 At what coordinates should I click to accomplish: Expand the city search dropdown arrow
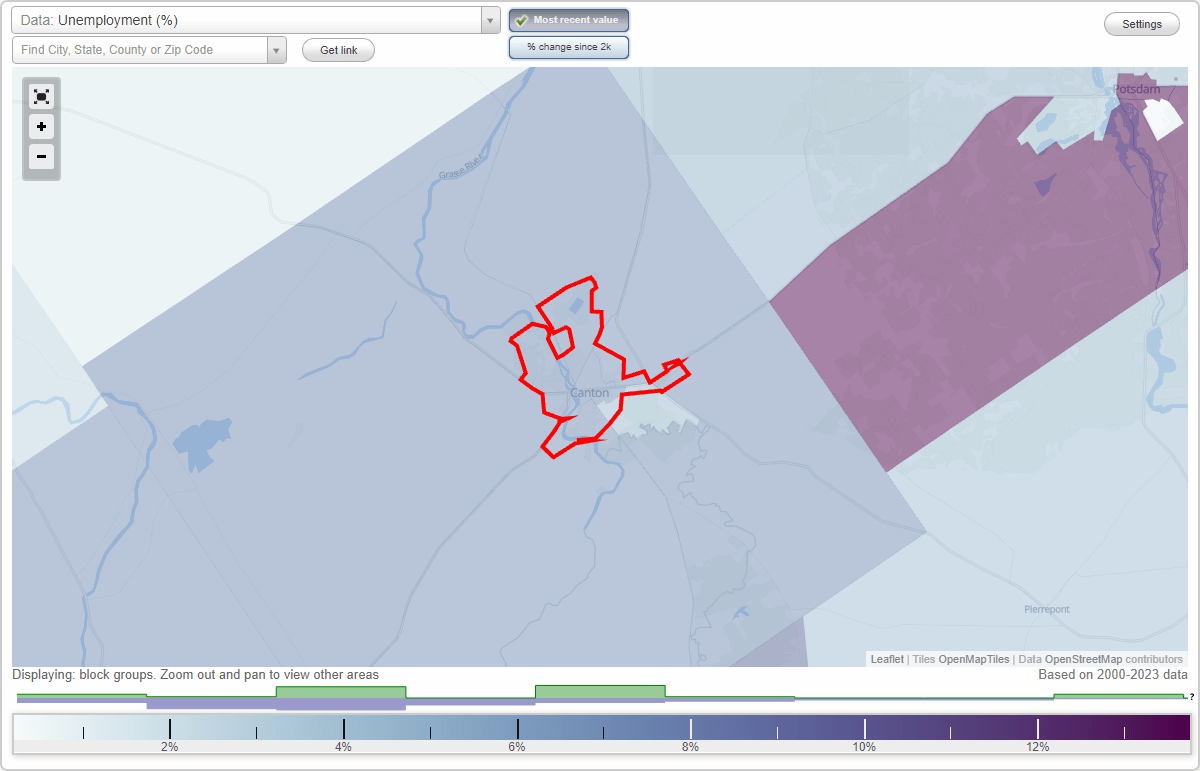(276, 49)
